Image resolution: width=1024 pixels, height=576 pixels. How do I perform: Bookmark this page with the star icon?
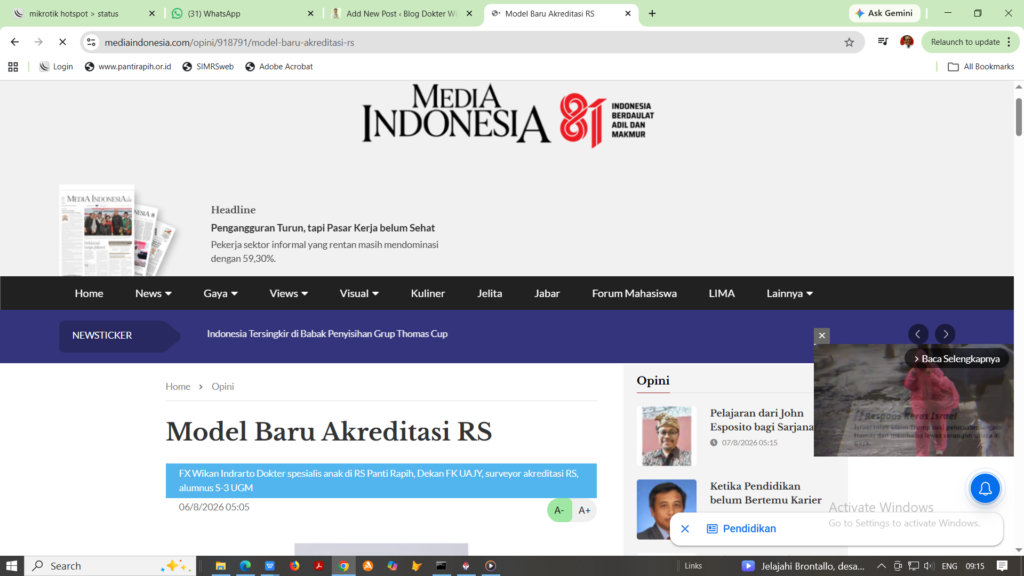(x=849, y=42)
